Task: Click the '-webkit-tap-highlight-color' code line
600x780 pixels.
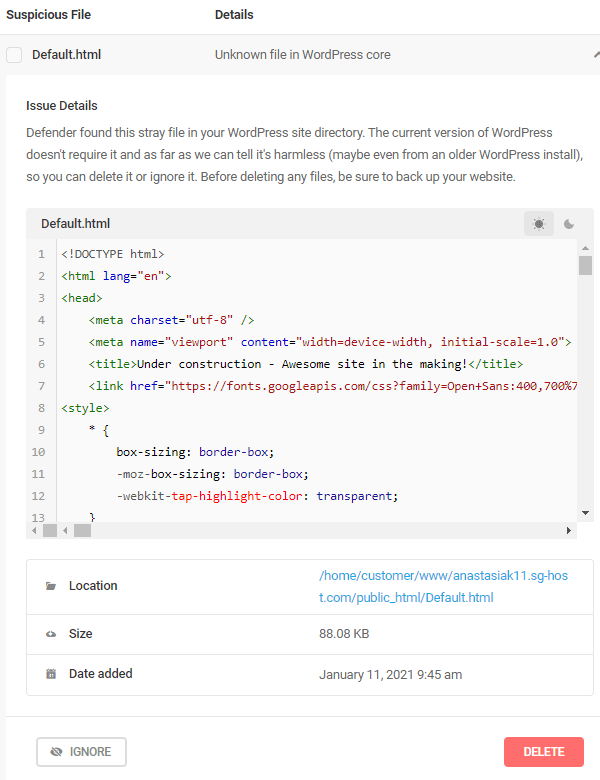Action: click(257, 496)
